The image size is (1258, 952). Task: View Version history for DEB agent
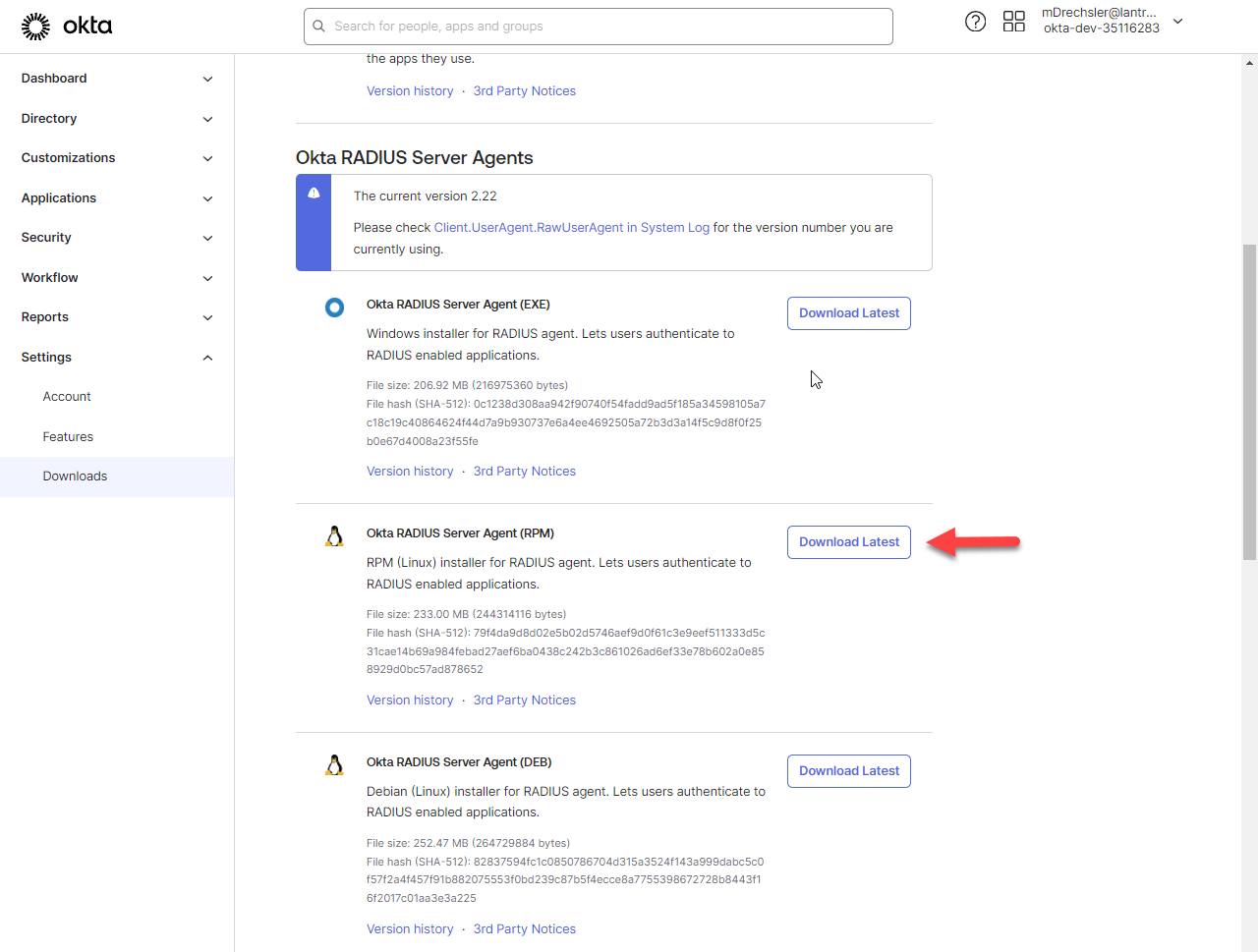point(410,929)
